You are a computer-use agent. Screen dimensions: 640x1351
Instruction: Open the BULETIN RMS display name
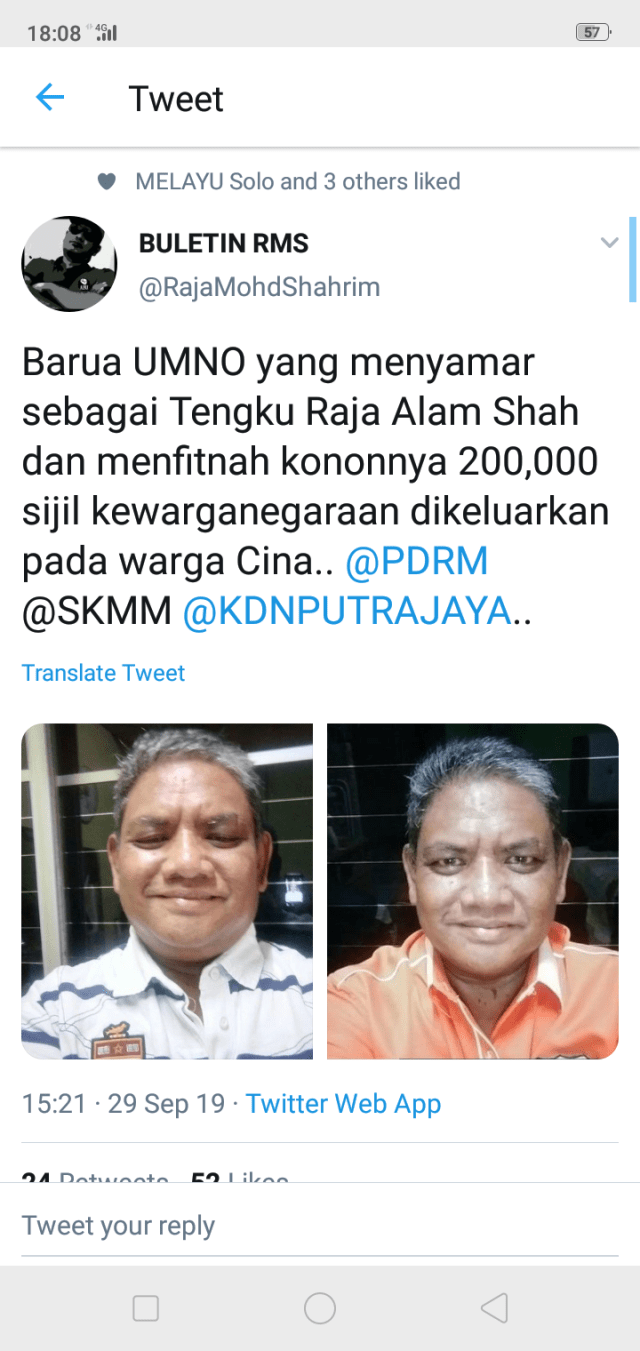pos(223,243)
